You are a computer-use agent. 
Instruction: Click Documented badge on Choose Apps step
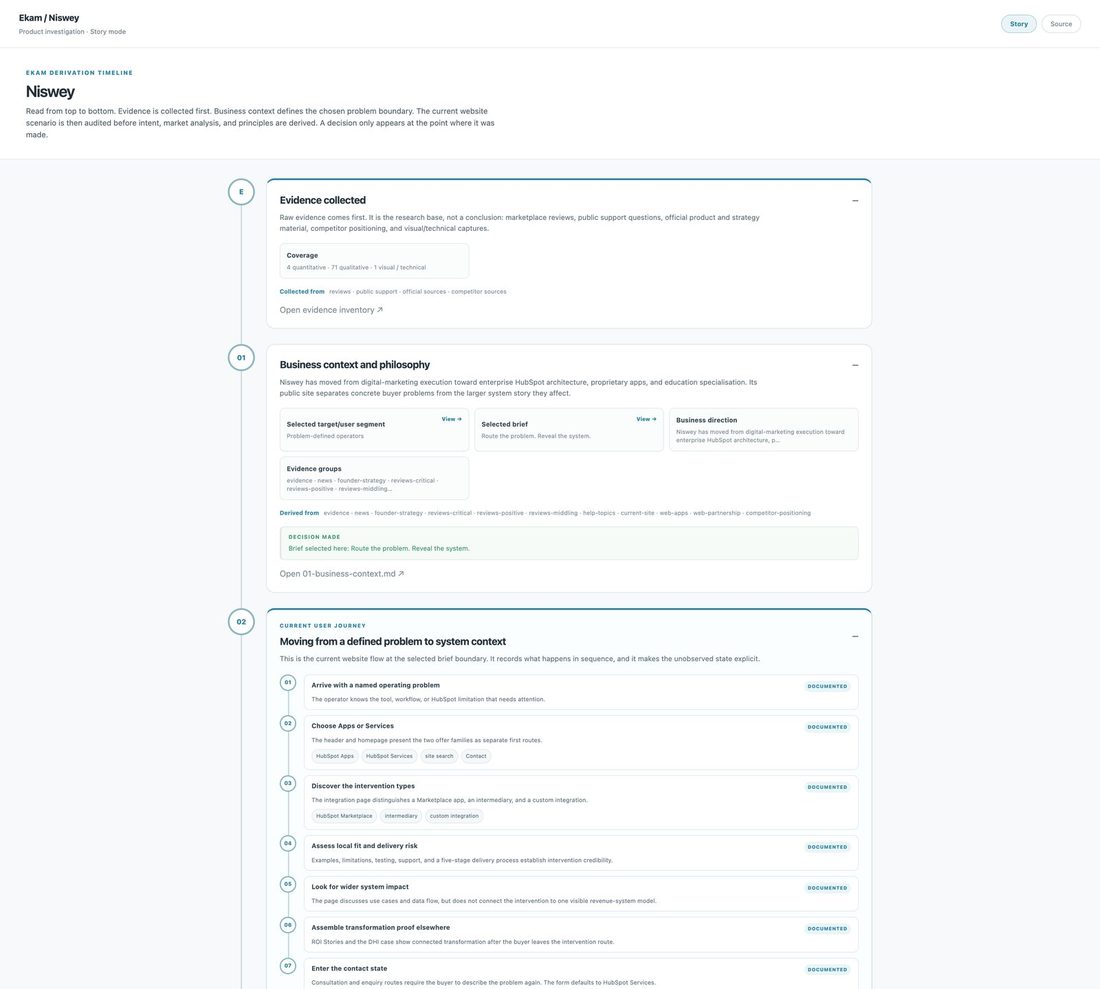click(827, 727)
